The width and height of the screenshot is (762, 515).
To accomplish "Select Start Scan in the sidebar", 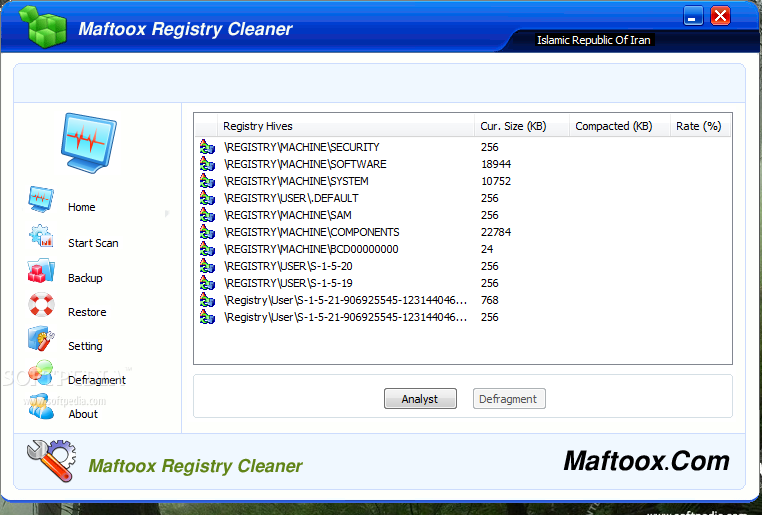I will pyautogui.click(x=93, y=243).
